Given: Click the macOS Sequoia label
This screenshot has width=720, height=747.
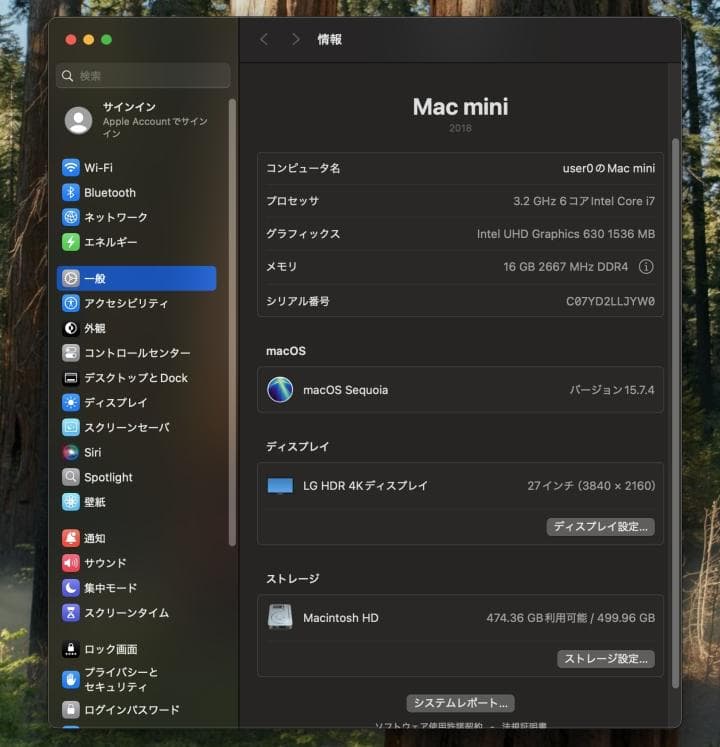Looking at the screenshot, I should coord(345,390).
